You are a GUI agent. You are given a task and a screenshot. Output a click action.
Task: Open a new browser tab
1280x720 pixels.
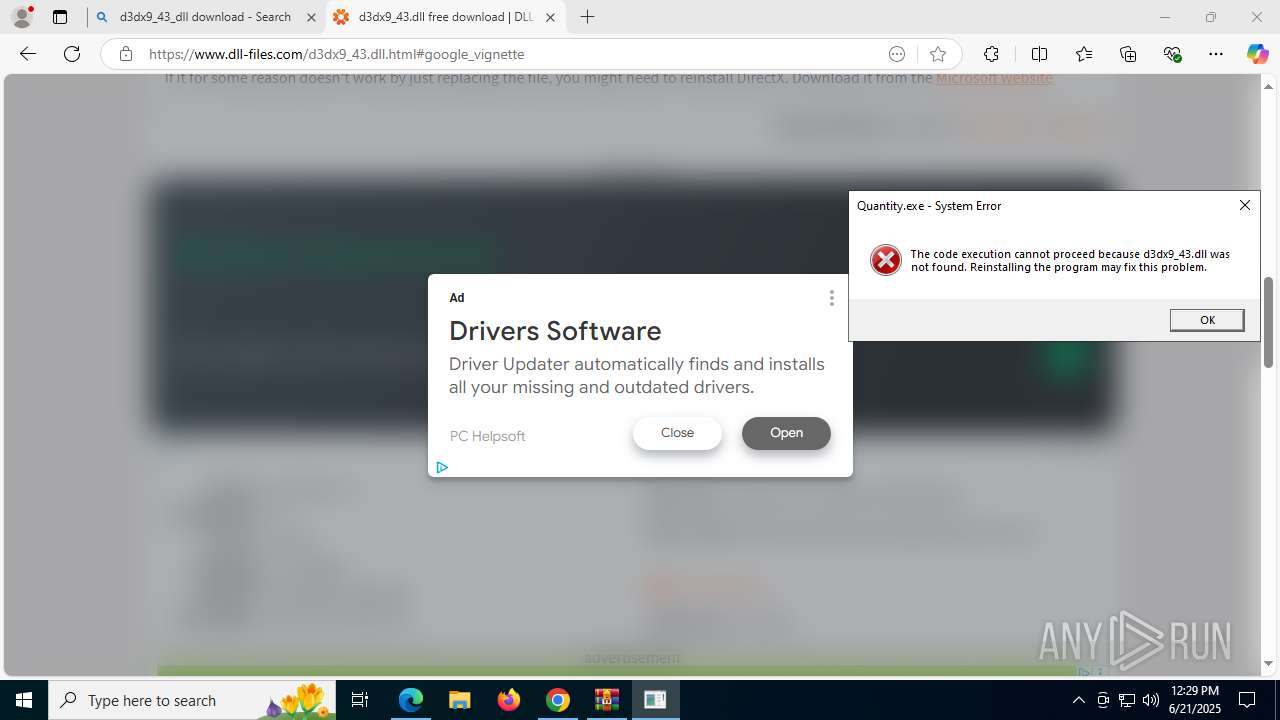pos(588,17)
